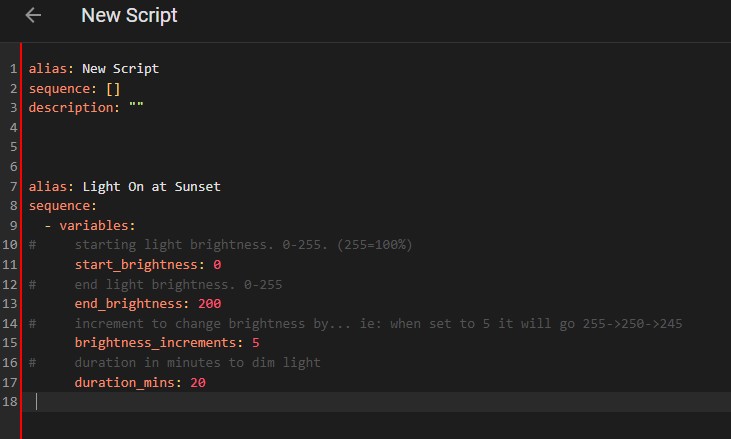The height and width of the screenshot is (439, 731).
Task: Click the empty brackets after first sequence
Action: point(113,88)
